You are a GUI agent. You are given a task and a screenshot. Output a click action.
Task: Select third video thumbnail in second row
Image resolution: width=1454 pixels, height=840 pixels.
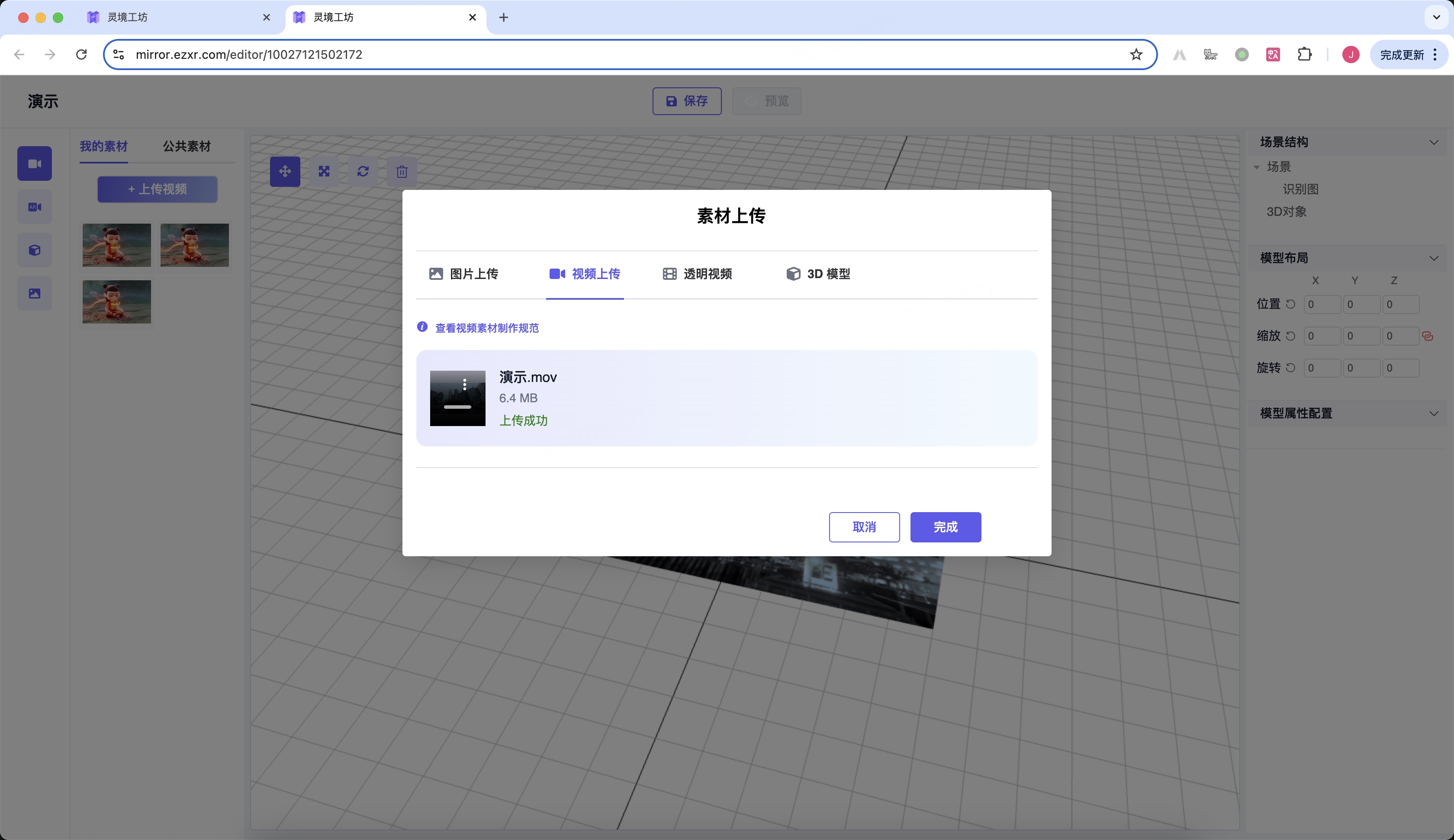pos(116,302)
